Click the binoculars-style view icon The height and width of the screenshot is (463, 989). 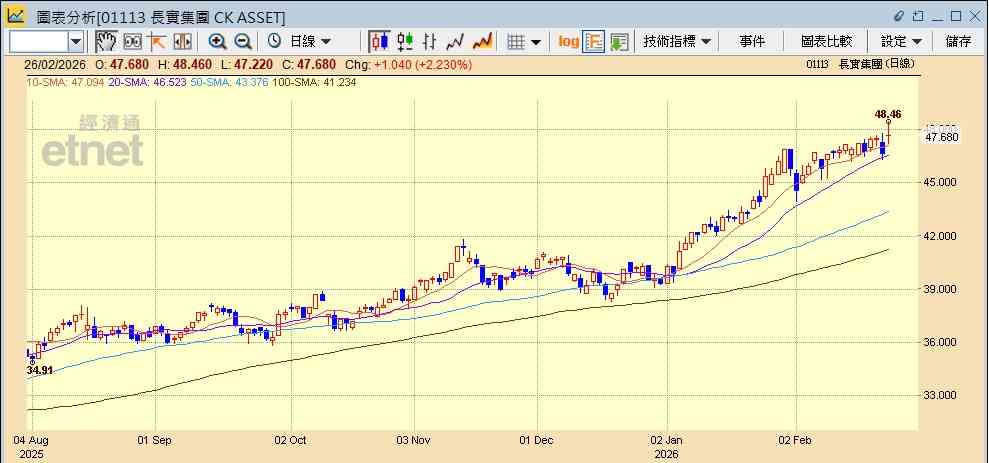point(132,42)
